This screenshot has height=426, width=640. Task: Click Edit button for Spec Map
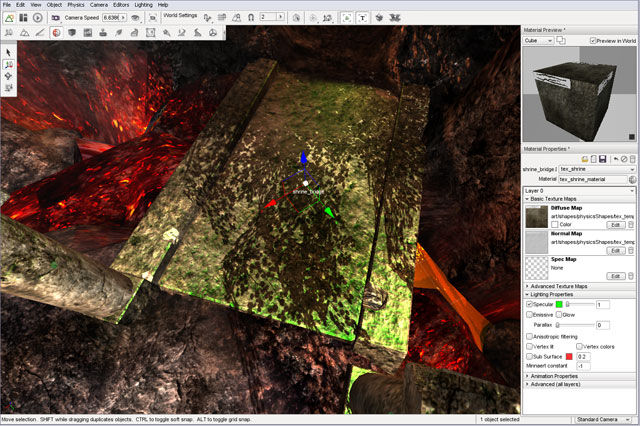615,276
